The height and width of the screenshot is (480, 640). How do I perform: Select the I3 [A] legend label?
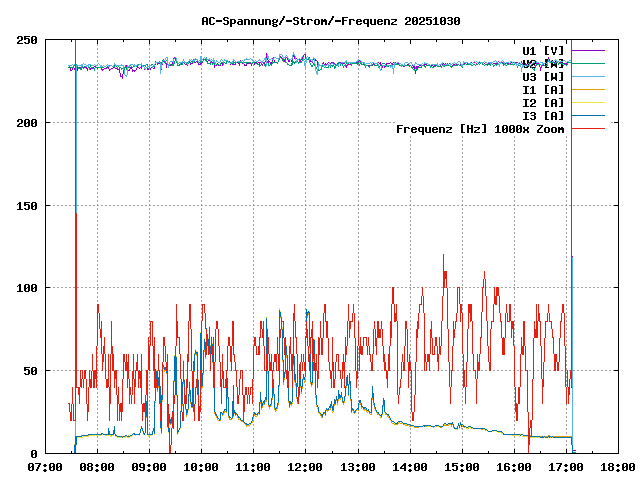(x=543, y=115)
